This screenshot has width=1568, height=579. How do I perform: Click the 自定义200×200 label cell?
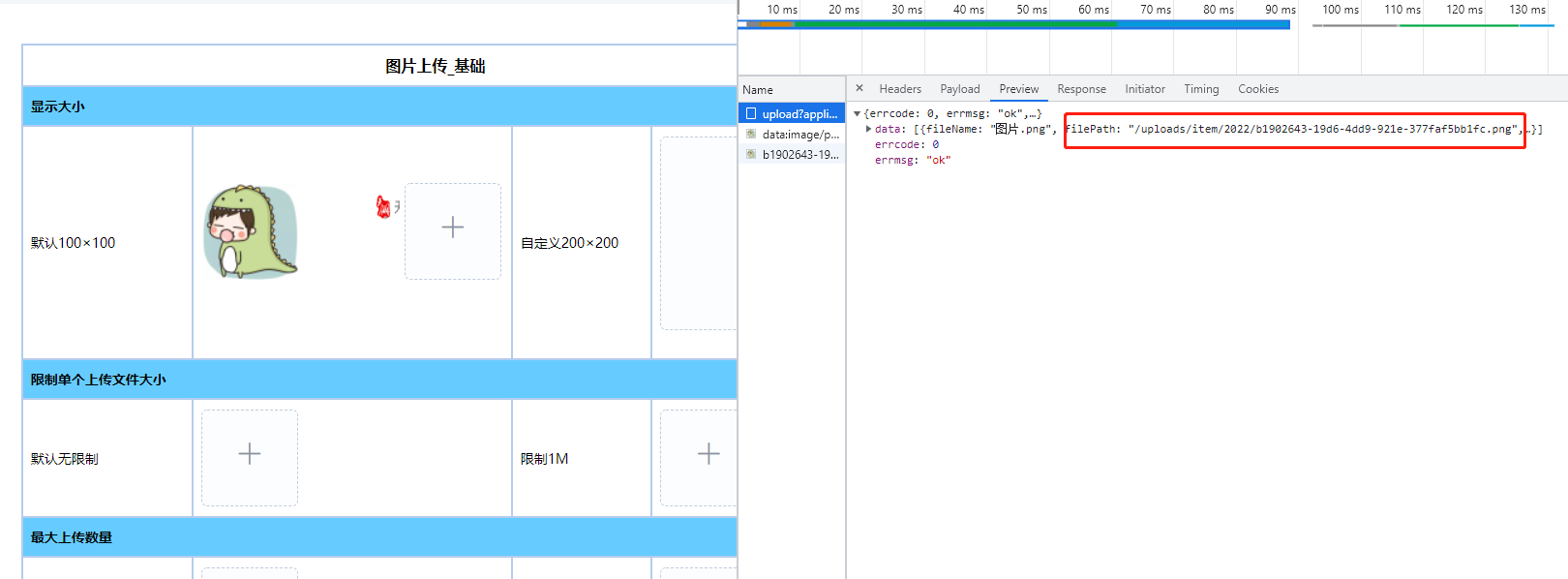[x=582, y=242]
